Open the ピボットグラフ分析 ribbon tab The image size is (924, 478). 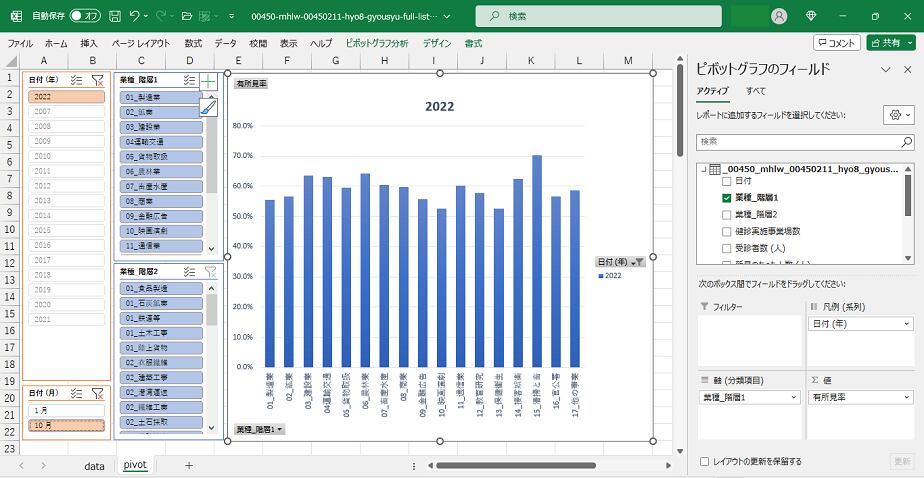pos(376,44)
